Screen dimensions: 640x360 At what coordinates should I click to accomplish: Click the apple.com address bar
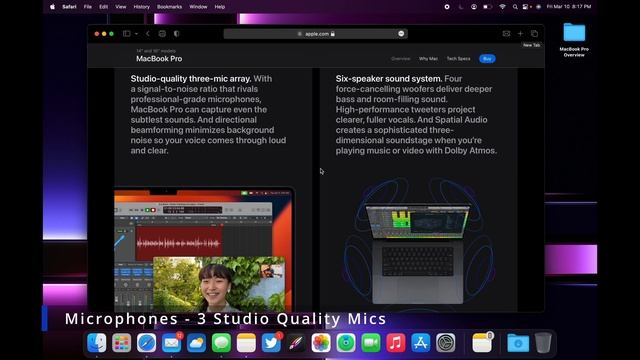(x=316, y=34)
